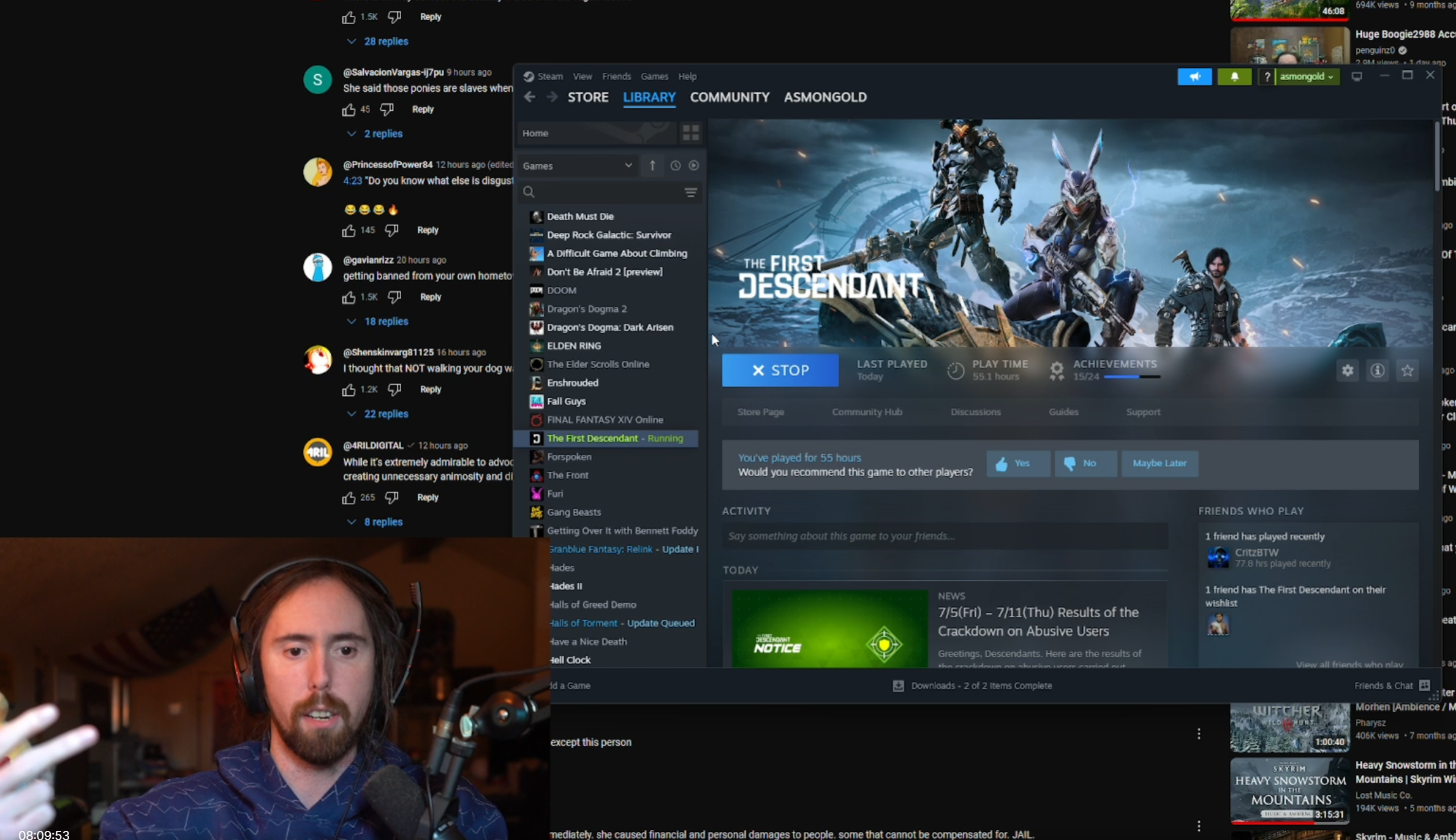1456x840 pixels.
Task: Click the achievements progress bar
Action: pyautogui.click(x=1131, y=377)
